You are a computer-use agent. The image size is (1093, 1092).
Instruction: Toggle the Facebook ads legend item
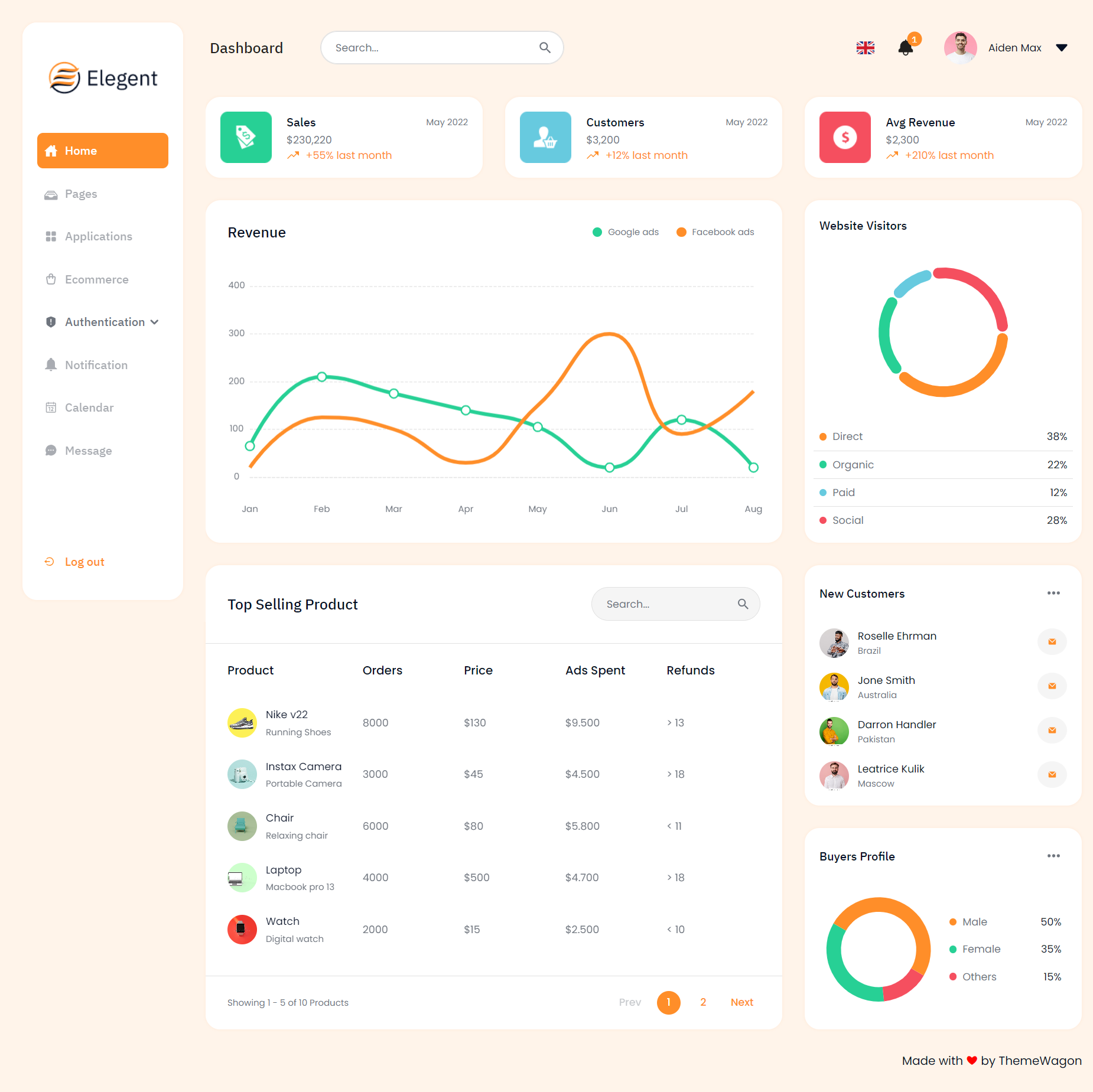tap(715, 232)
